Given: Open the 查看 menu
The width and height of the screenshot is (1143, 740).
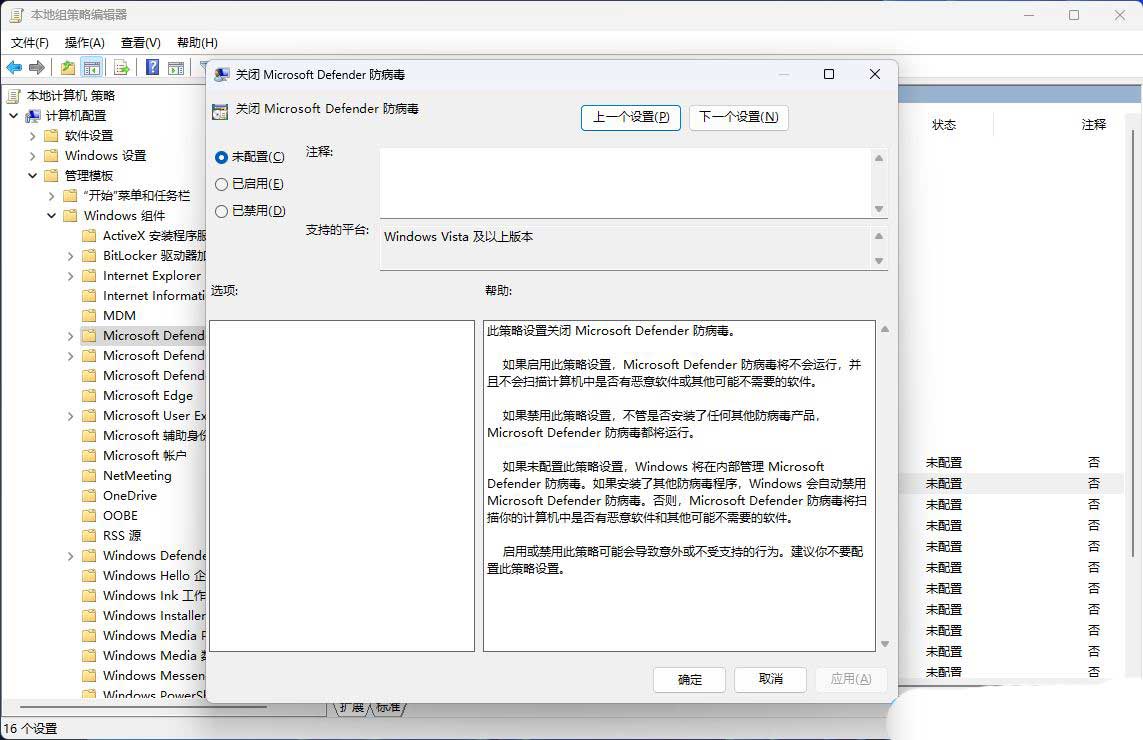Looking at the screenshot, I should click(139, 42).
